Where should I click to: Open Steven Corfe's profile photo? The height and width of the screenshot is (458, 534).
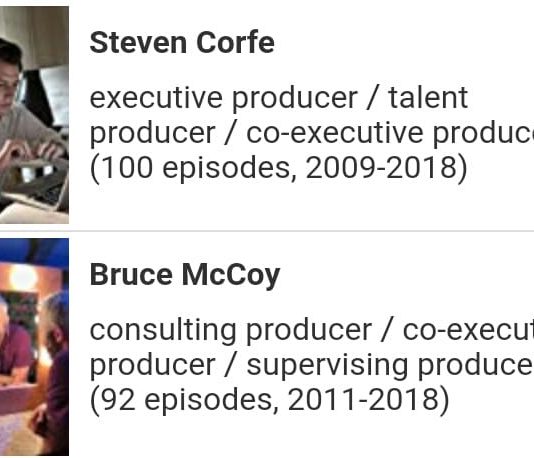(34, 115)
